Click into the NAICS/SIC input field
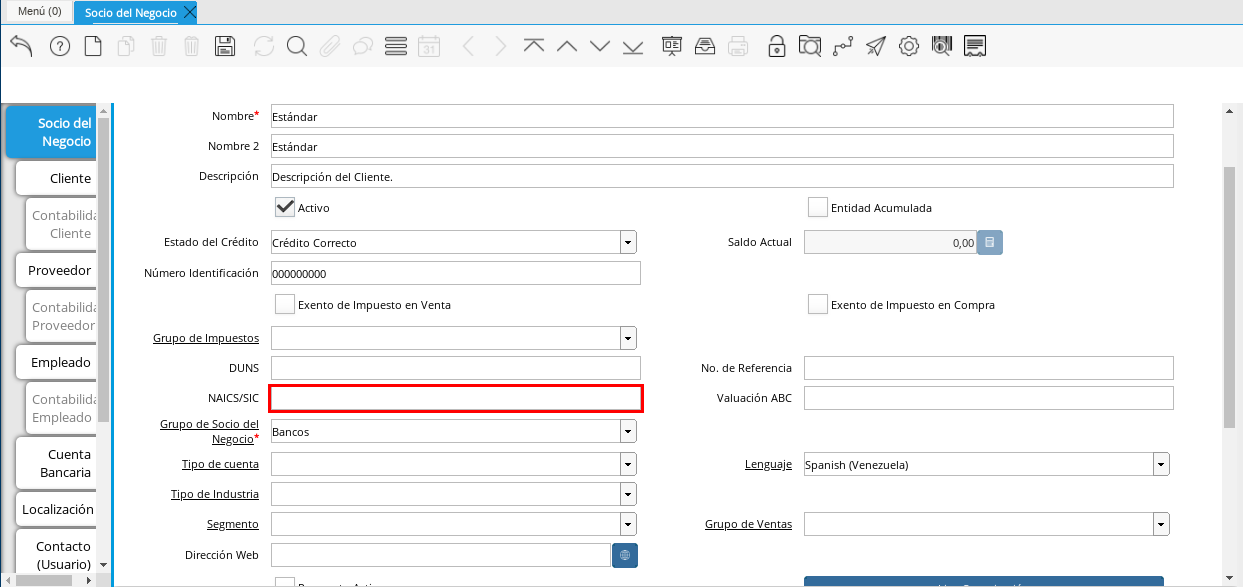1243x587 pixels. click(x=455, y=398)
